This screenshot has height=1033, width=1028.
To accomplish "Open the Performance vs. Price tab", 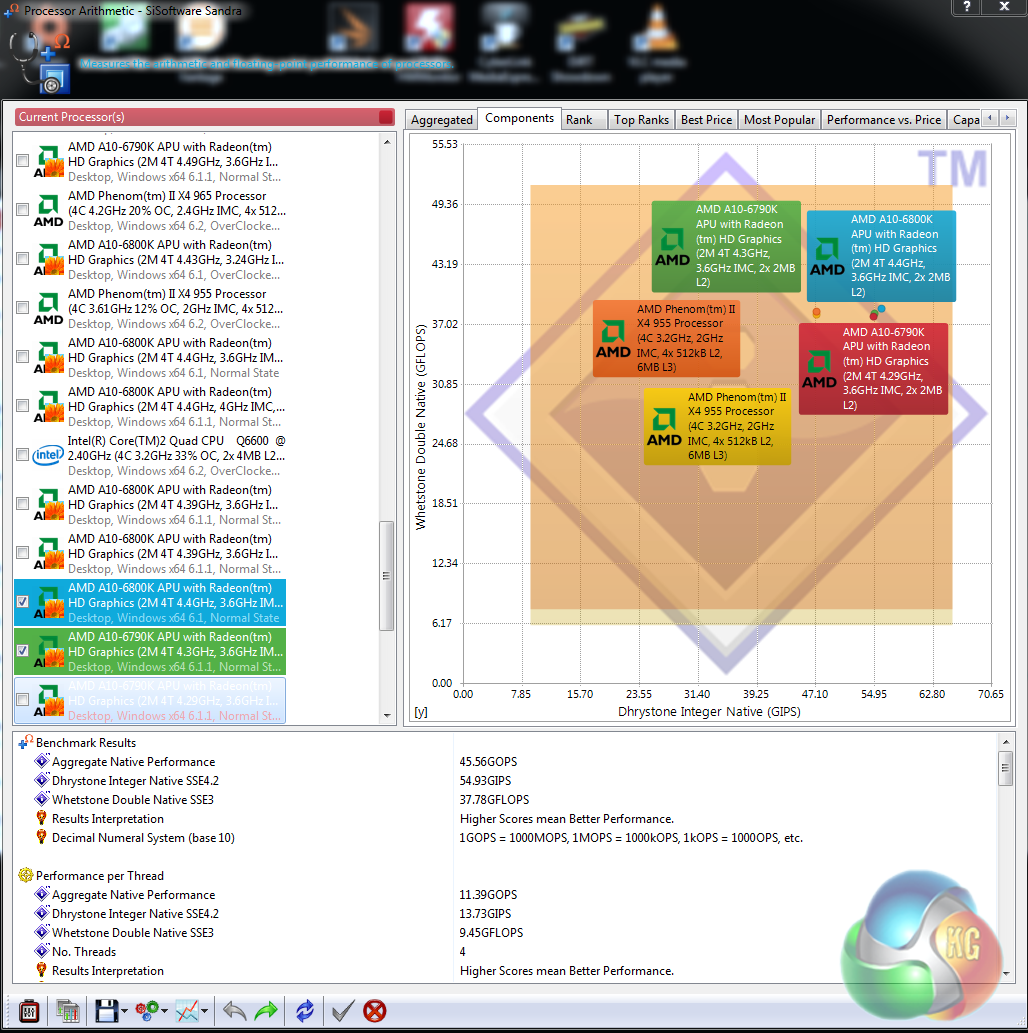I will pyautogui.click(x=884, y=120).
